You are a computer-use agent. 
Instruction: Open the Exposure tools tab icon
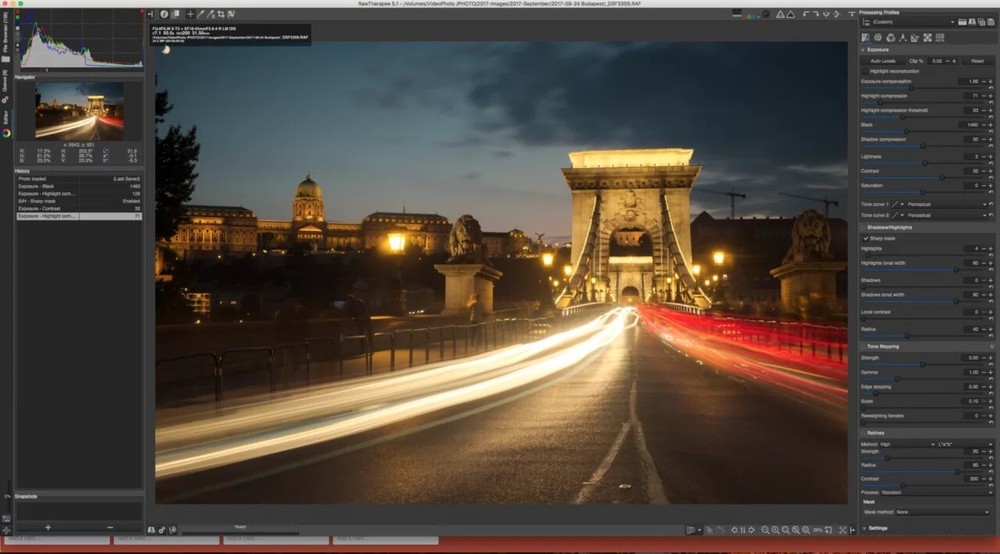pyautogui.click(x=865, y=38)
